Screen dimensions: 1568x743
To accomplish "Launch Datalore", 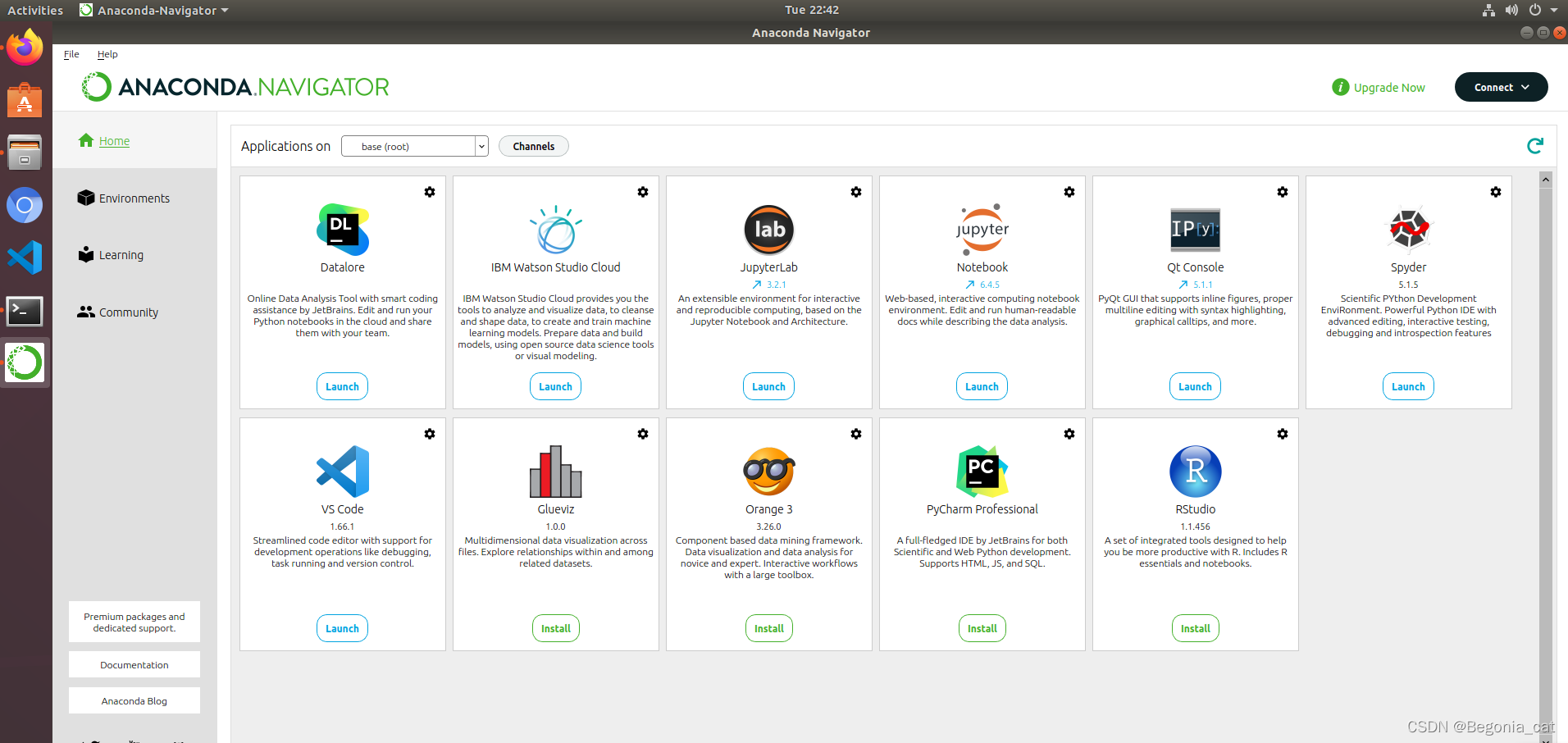I will (x=343, y=386).
